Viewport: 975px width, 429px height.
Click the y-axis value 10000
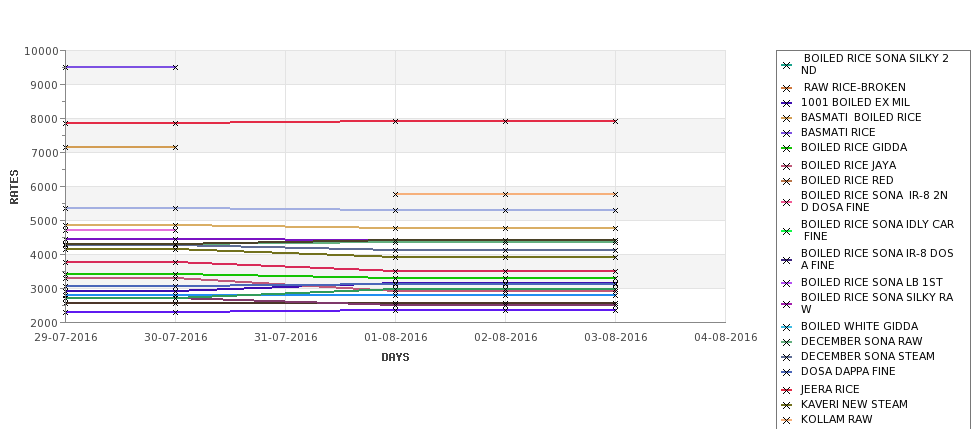(42, 51)
